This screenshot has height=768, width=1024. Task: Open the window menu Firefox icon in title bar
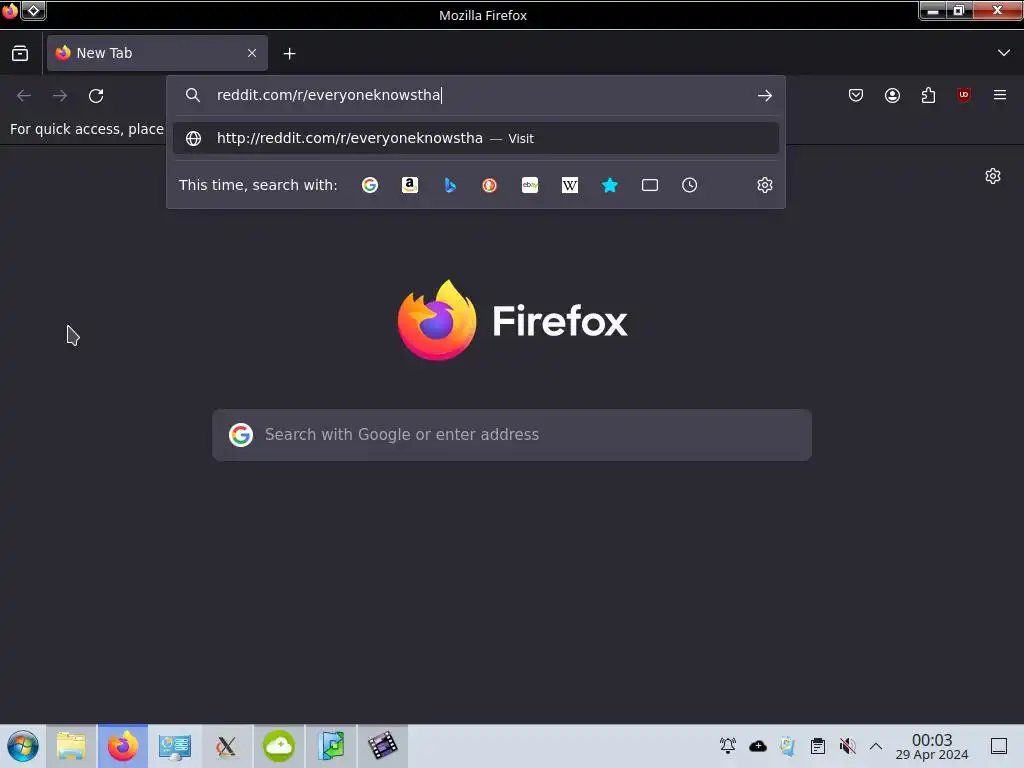click(x=10, y=11)
